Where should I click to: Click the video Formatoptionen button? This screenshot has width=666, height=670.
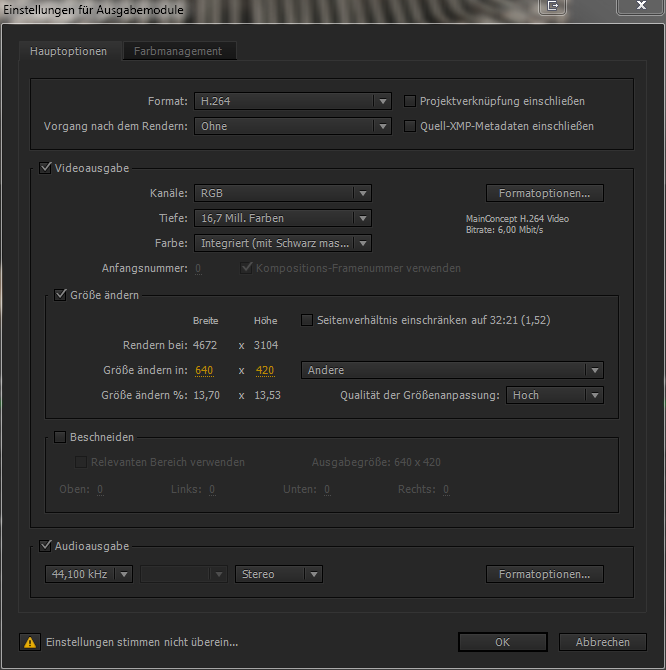[544, 193]
